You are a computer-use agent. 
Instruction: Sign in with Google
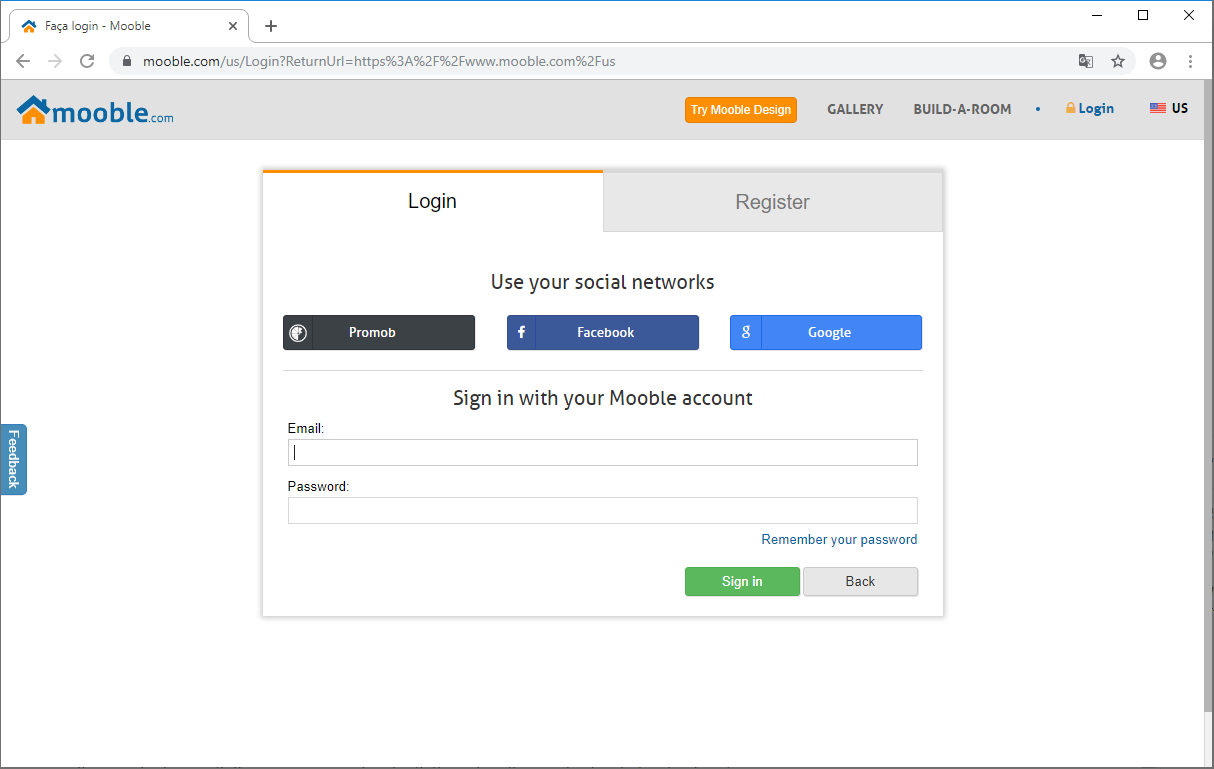click(826, 333)
